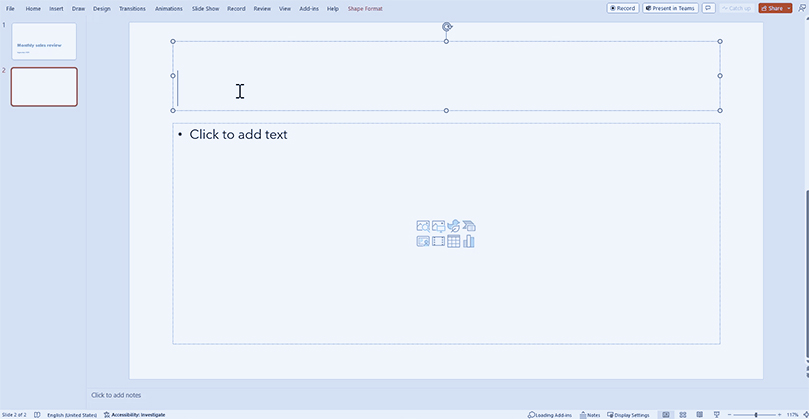Click the Cameo placeholder icon
This screenshot has height=419, width=809.
[x=423, y=241]
